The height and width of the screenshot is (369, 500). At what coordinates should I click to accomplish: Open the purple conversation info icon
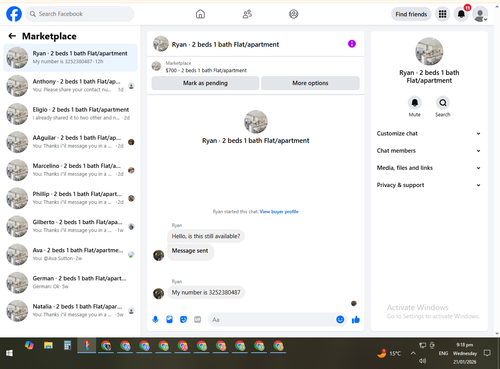point(352,44)
